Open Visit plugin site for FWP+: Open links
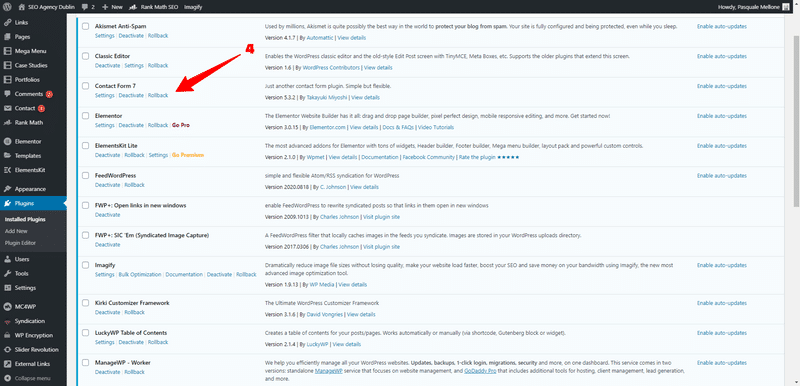Screen dimensions: 800x386 pyautogui.click(x=381, y=217)
